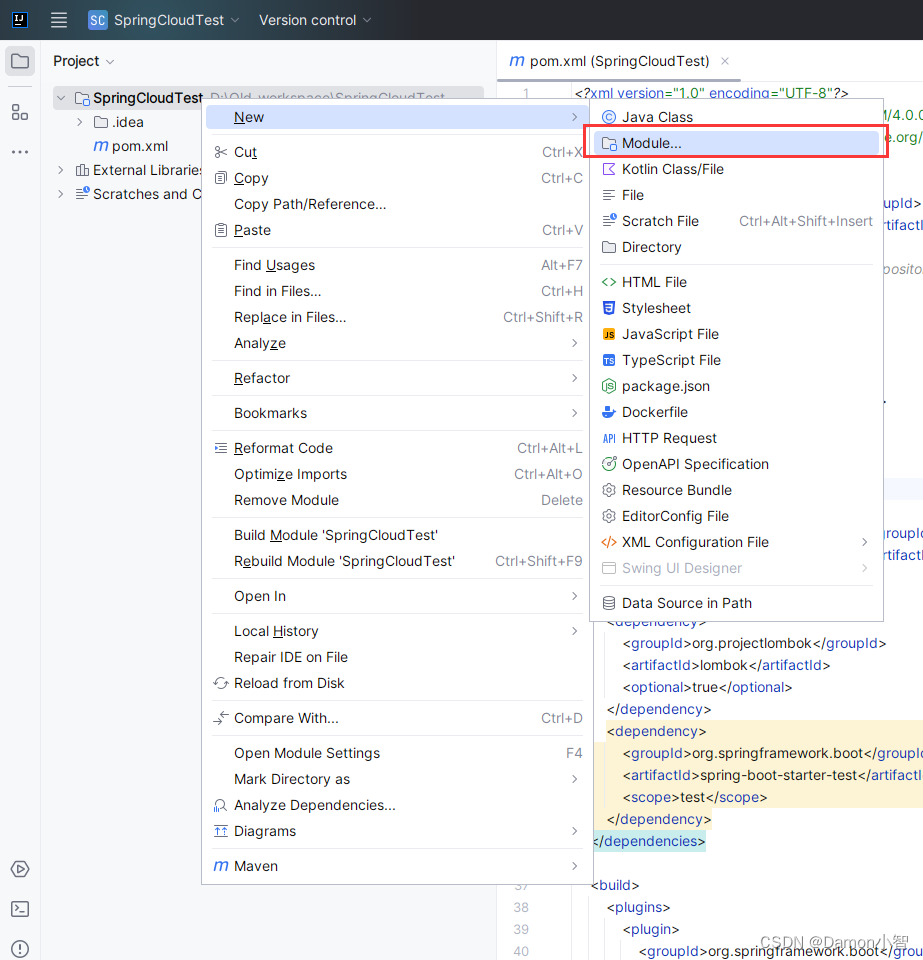Viewport: 923px width, 960px height.
Task: Choose Copy Path/Reference... menu item
Action: pyautogui.click(x=397, y=204)
